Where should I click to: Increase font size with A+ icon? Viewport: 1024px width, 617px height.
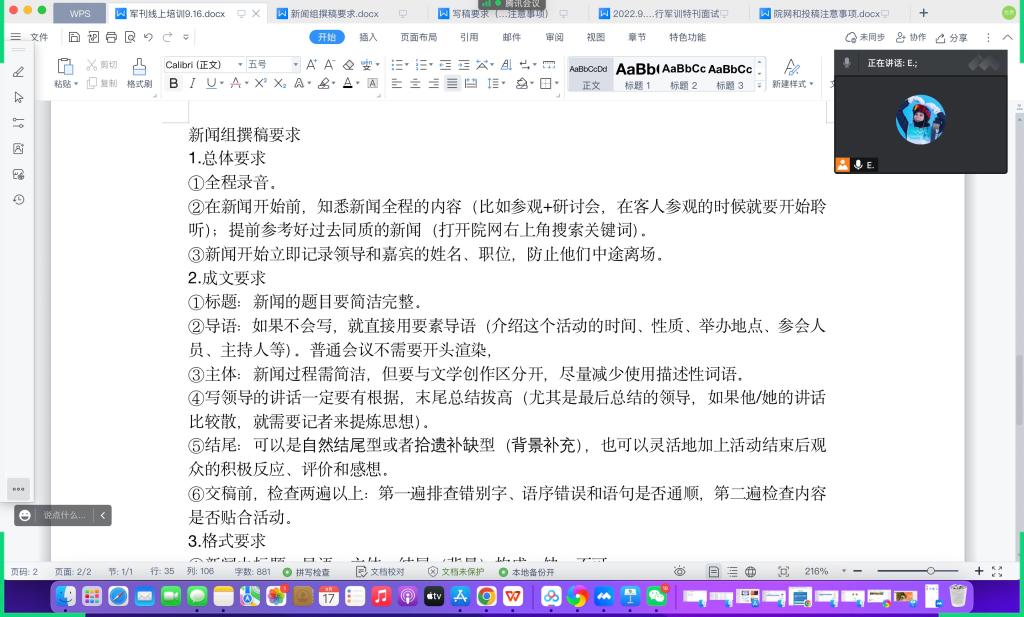coord(311,65)
